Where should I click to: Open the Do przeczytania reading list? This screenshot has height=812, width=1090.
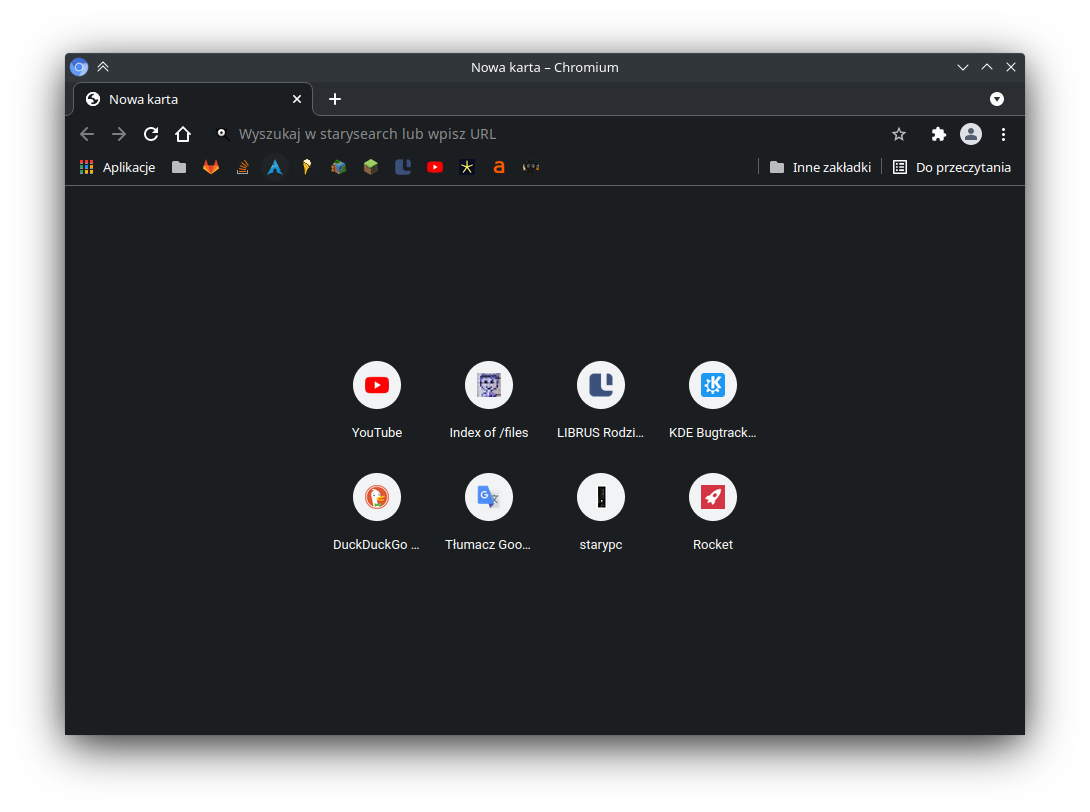[952, 167]
